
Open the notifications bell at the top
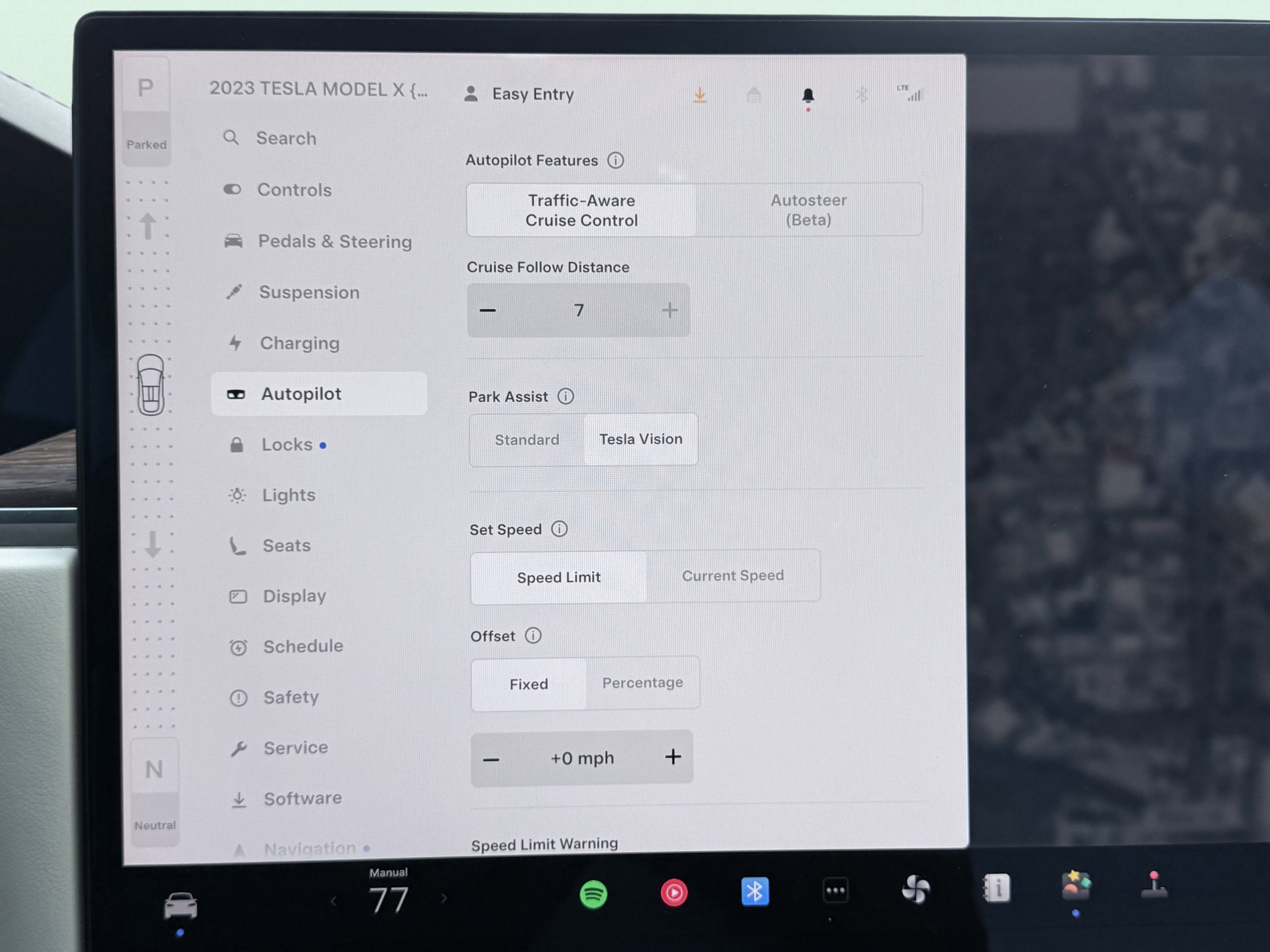click(809, 95)
